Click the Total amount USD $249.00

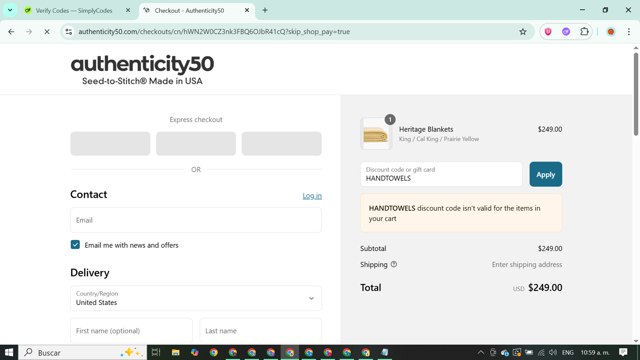click(538, 287)
